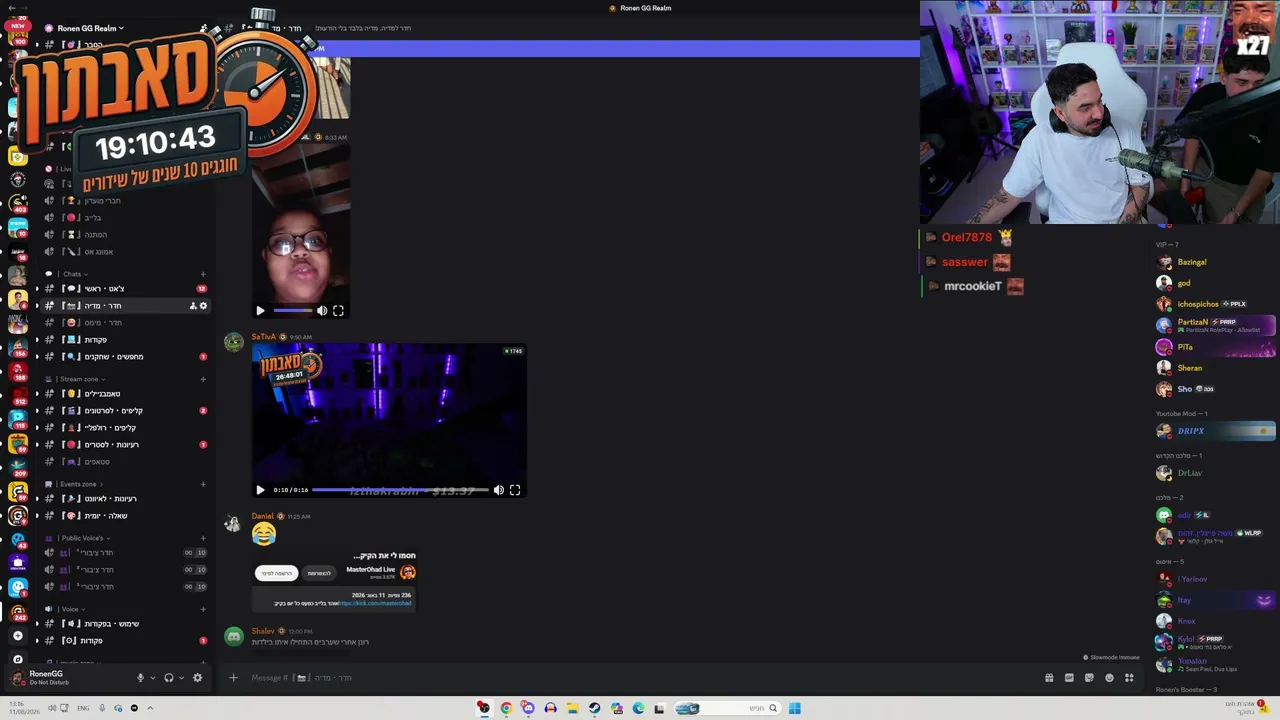
Task: Open the apps launcher in message bar
Action: (1129, 678)
